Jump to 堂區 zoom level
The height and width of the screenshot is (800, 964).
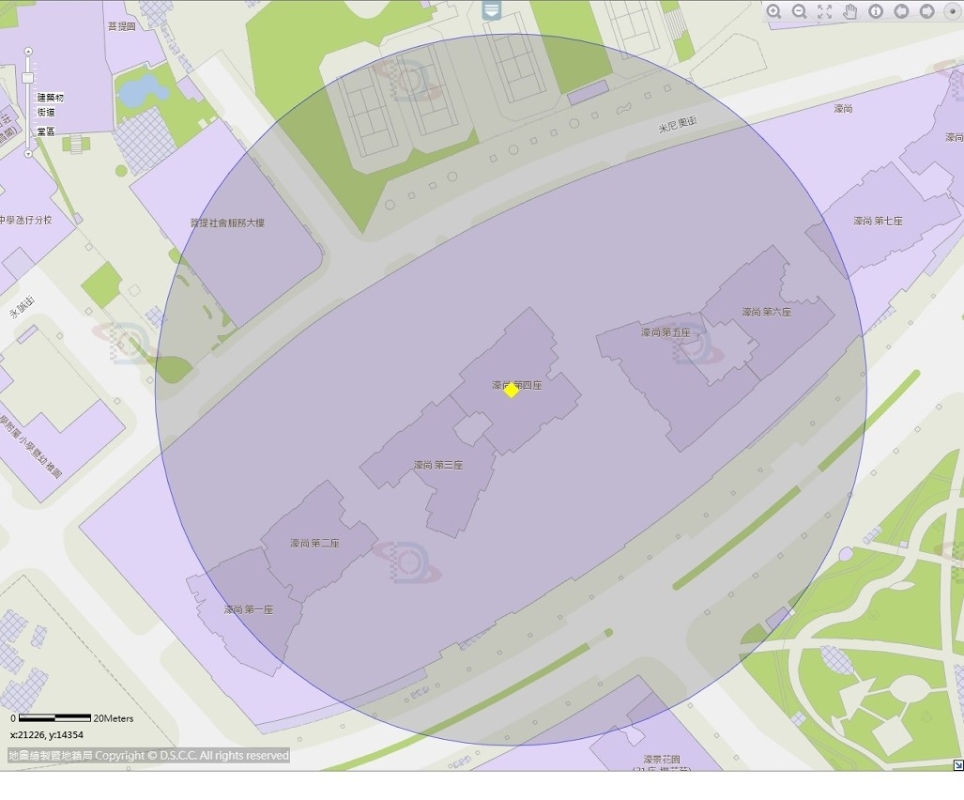click(x=46, y=131)
